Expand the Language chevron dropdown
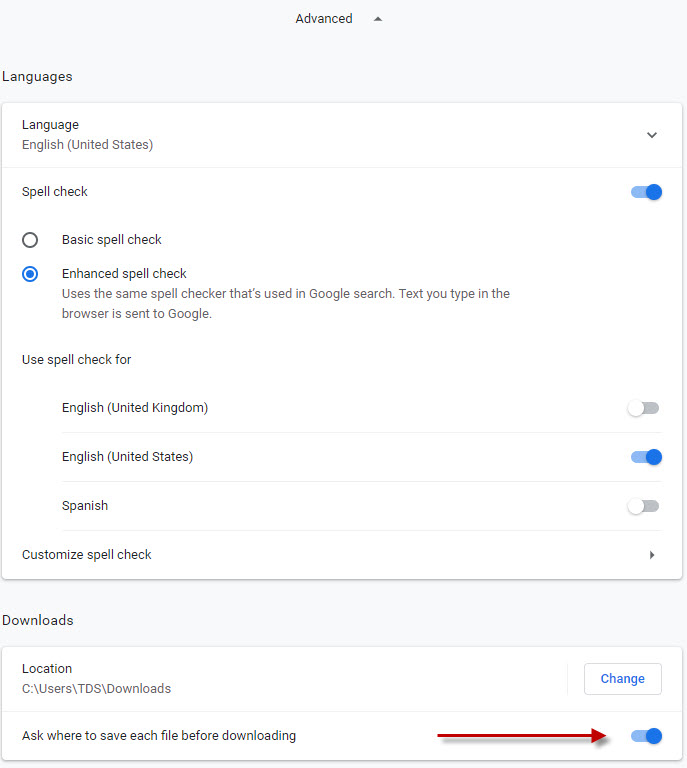 coord(651,135)
